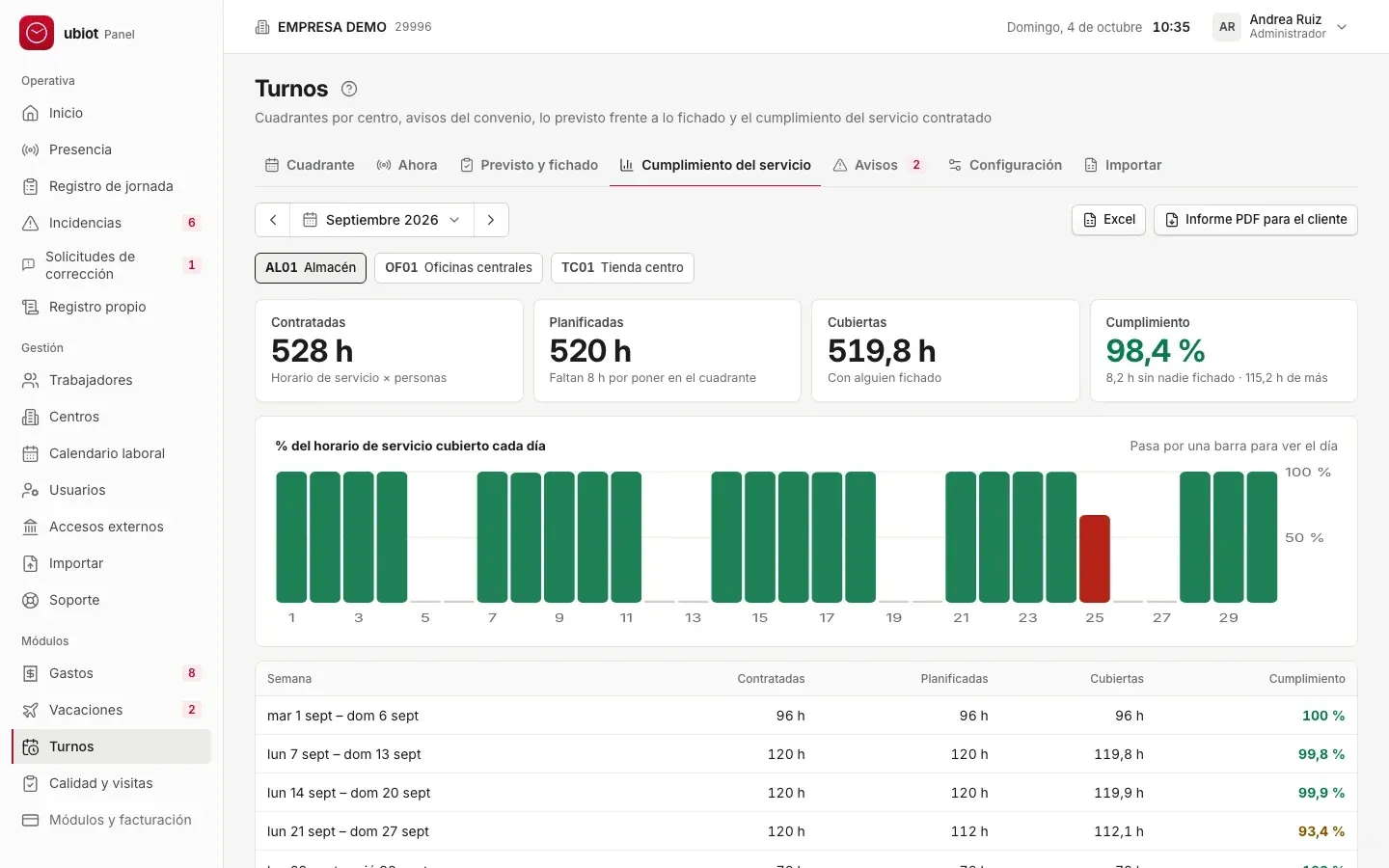Go to the next month

coord(491,220)
